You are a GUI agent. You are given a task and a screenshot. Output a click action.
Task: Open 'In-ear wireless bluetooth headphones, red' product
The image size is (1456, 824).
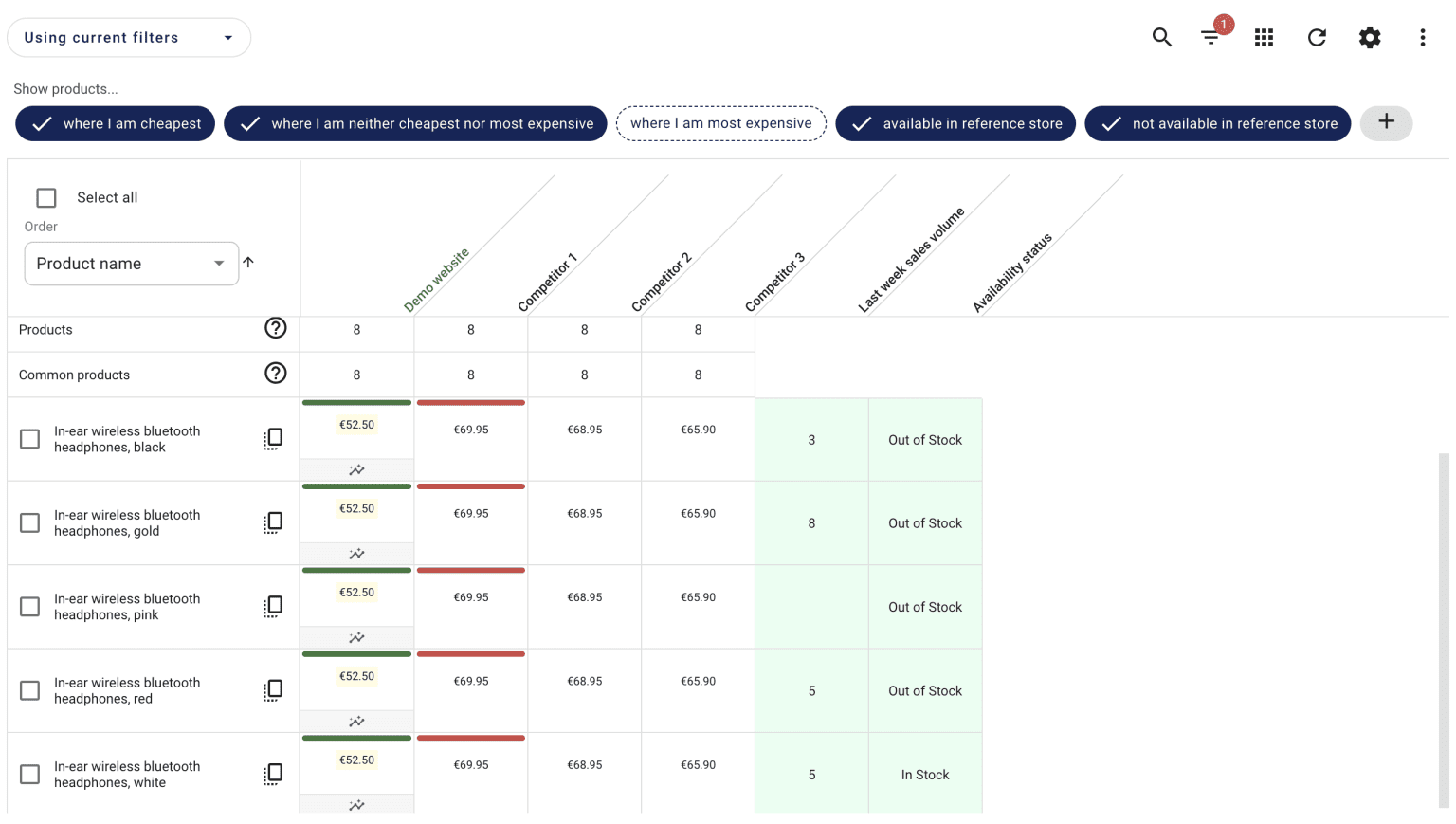click(127, 690)
